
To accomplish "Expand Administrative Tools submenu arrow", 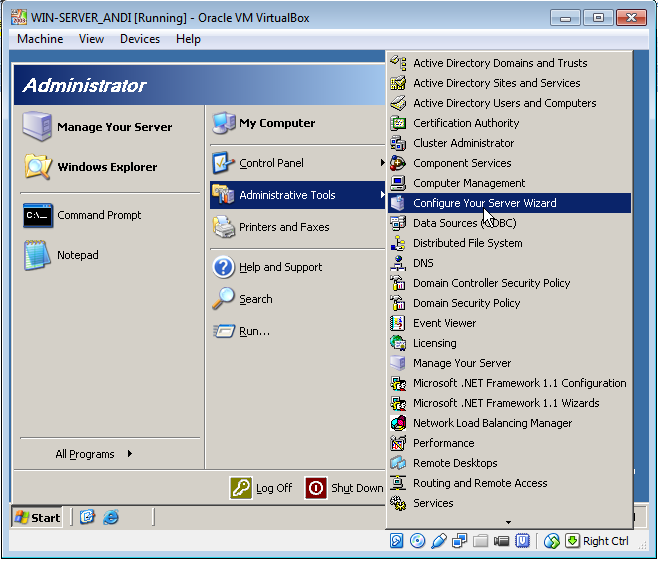I will click(382, 195).
